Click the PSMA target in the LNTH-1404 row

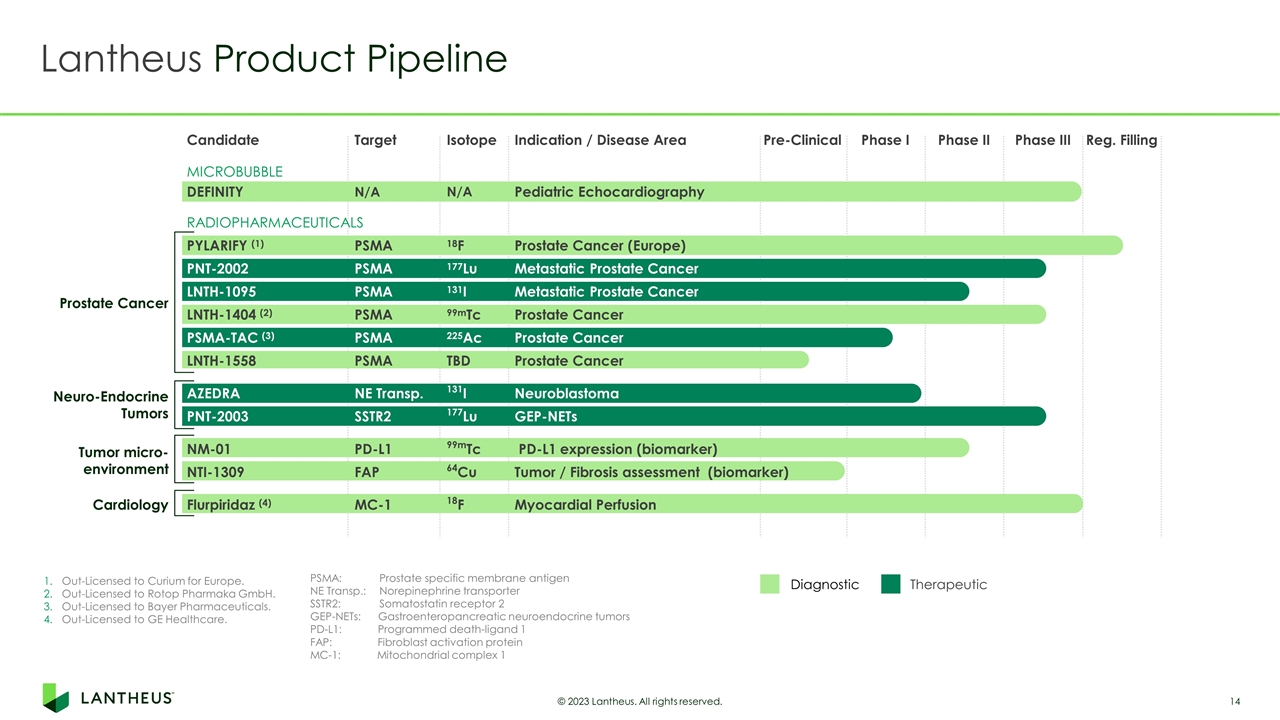pyautogui.click(x=373, y=315)
